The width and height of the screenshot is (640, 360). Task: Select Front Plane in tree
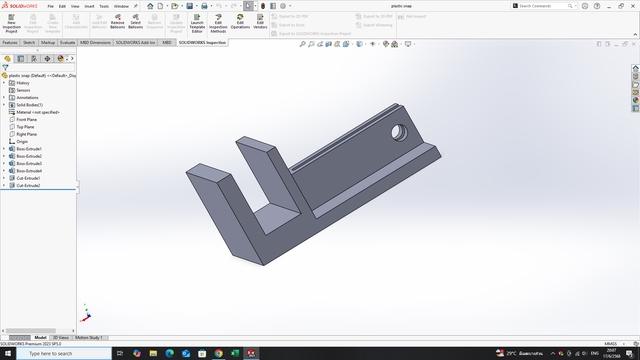point(27,120)
